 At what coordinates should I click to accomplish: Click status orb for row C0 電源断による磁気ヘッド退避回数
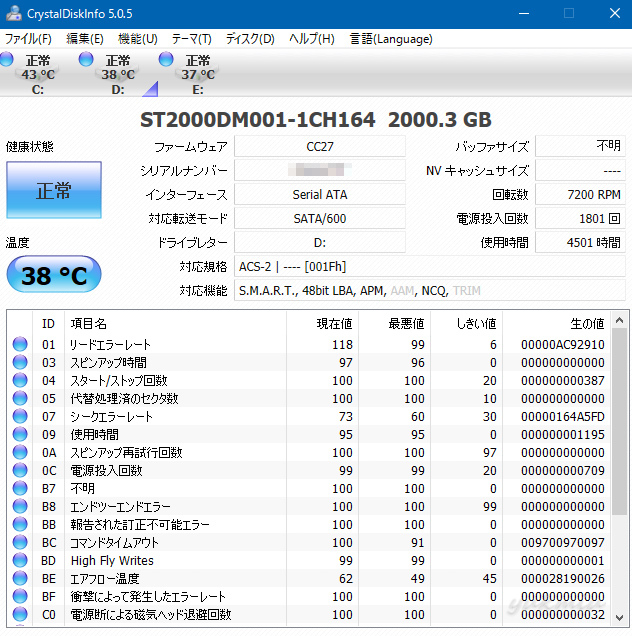click(20, 614)
